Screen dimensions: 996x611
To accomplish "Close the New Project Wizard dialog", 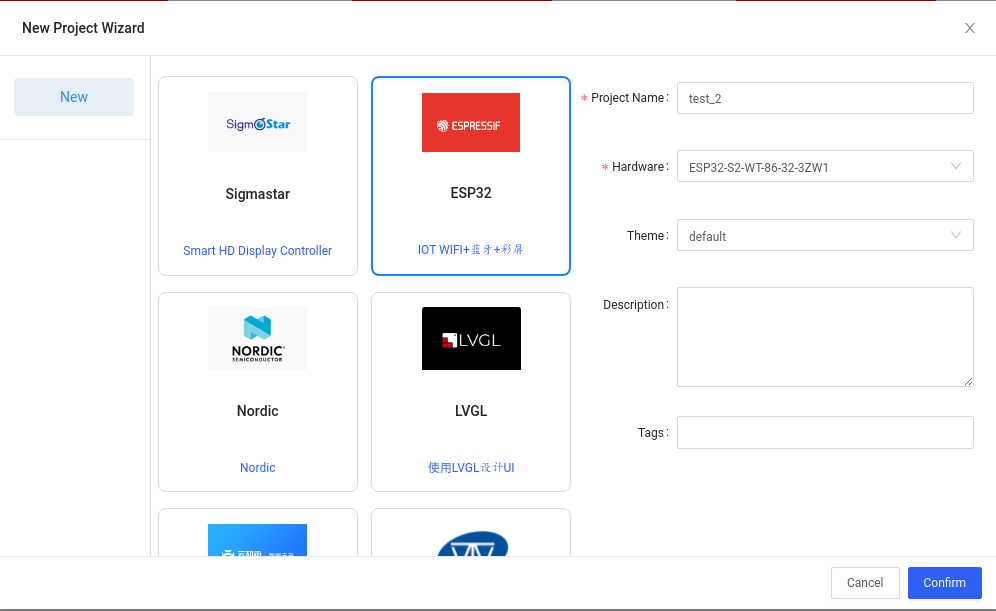I will click(x=969, y=28).
